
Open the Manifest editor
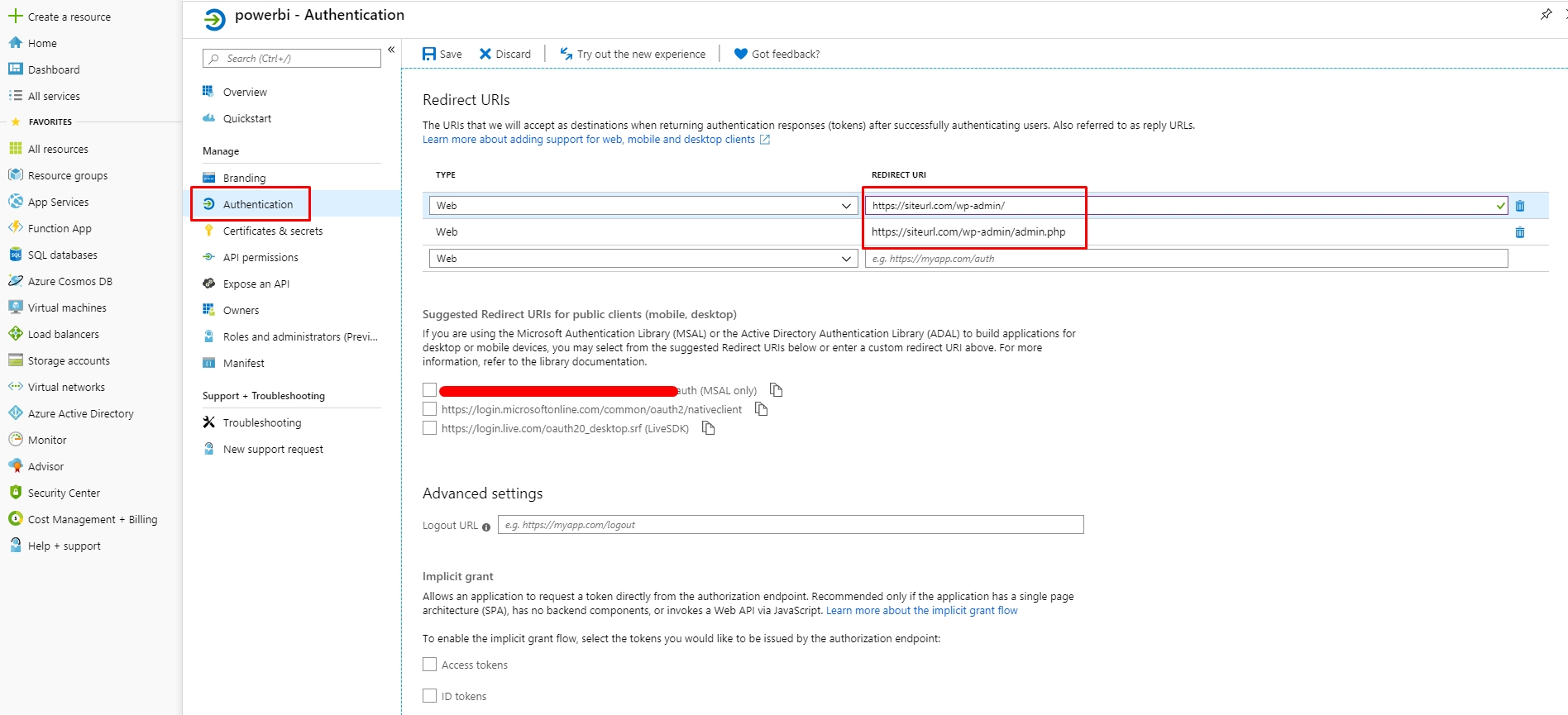243,363
